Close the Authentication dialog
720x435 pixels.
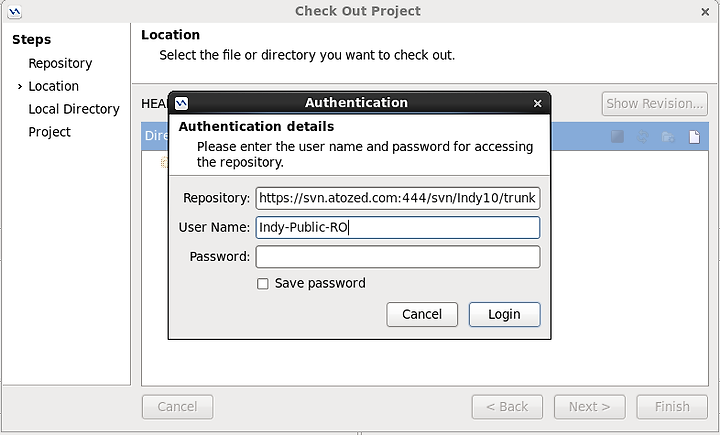coord(538,103)
